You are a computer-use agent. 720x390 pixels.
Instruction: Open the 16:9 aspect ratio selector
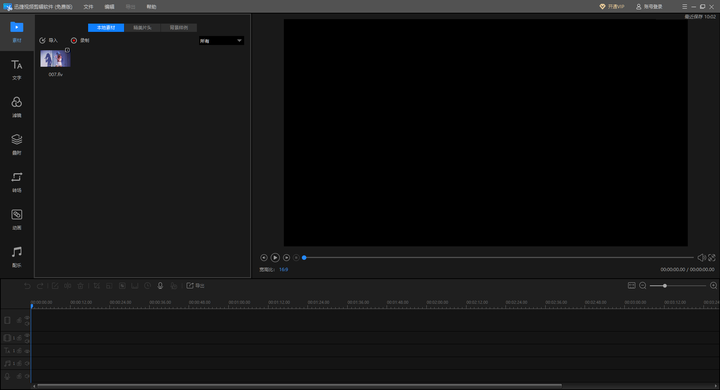tap(283, 270)
